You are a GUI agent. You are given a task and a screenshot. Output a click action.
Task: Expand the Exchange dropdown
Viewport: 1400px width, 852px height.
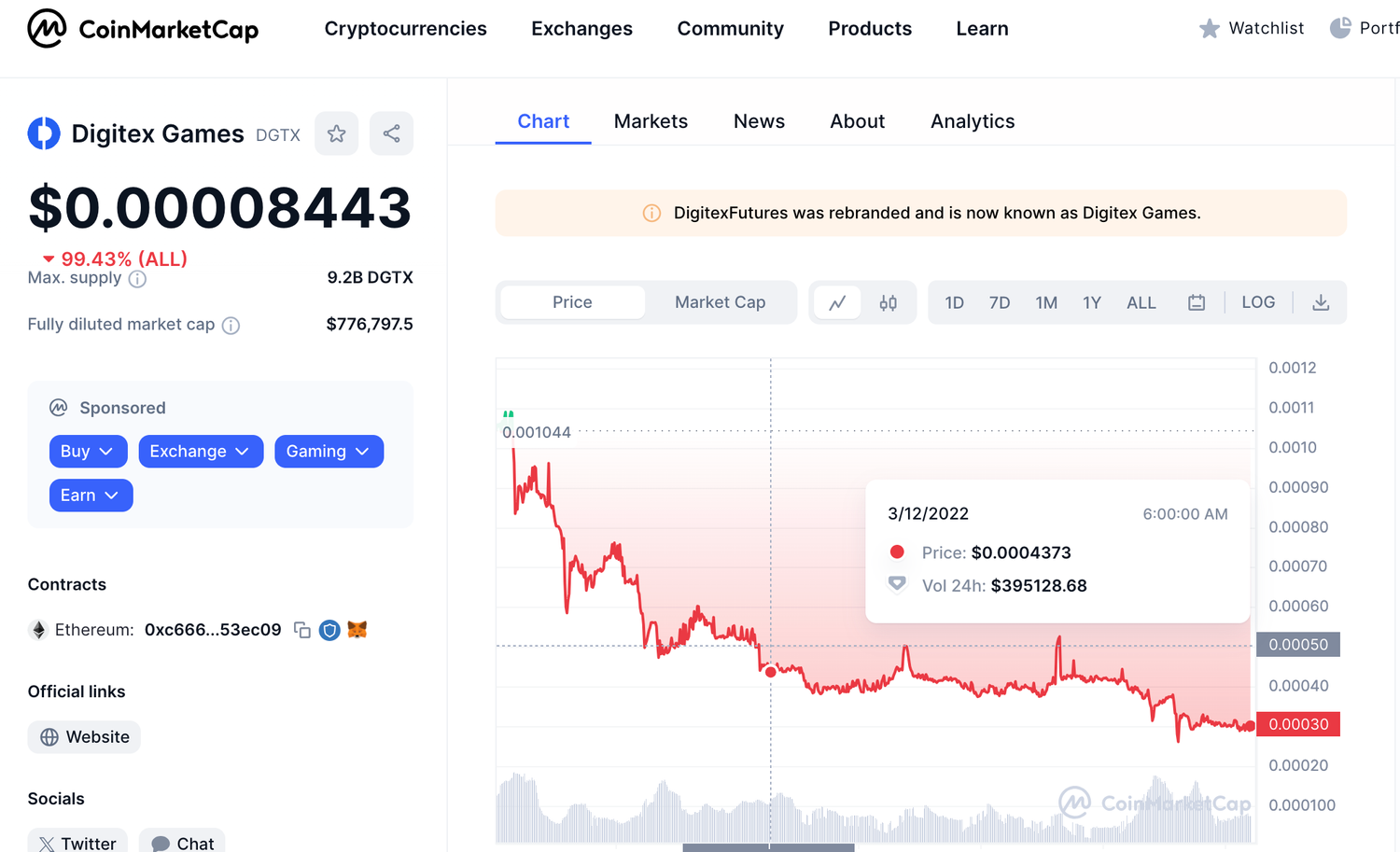201,452
